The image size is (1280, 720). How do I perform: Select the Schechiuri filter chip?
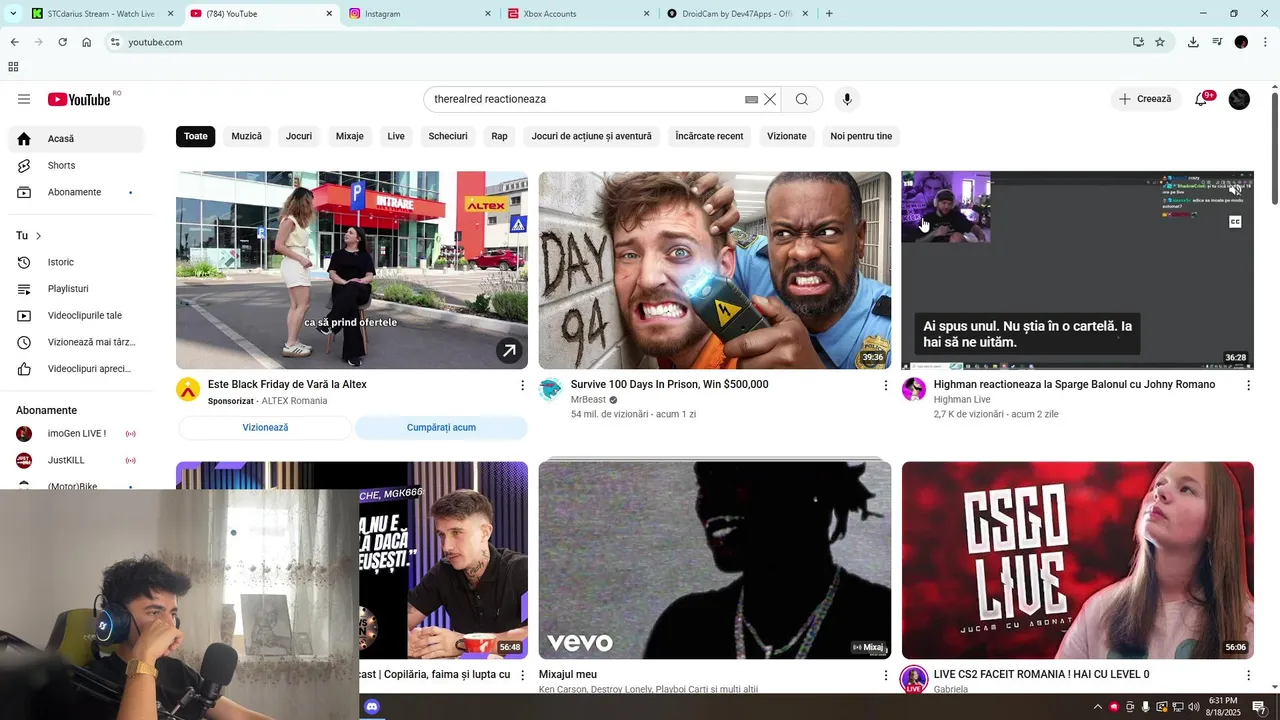pyautogui.click(x=448, y=136)
